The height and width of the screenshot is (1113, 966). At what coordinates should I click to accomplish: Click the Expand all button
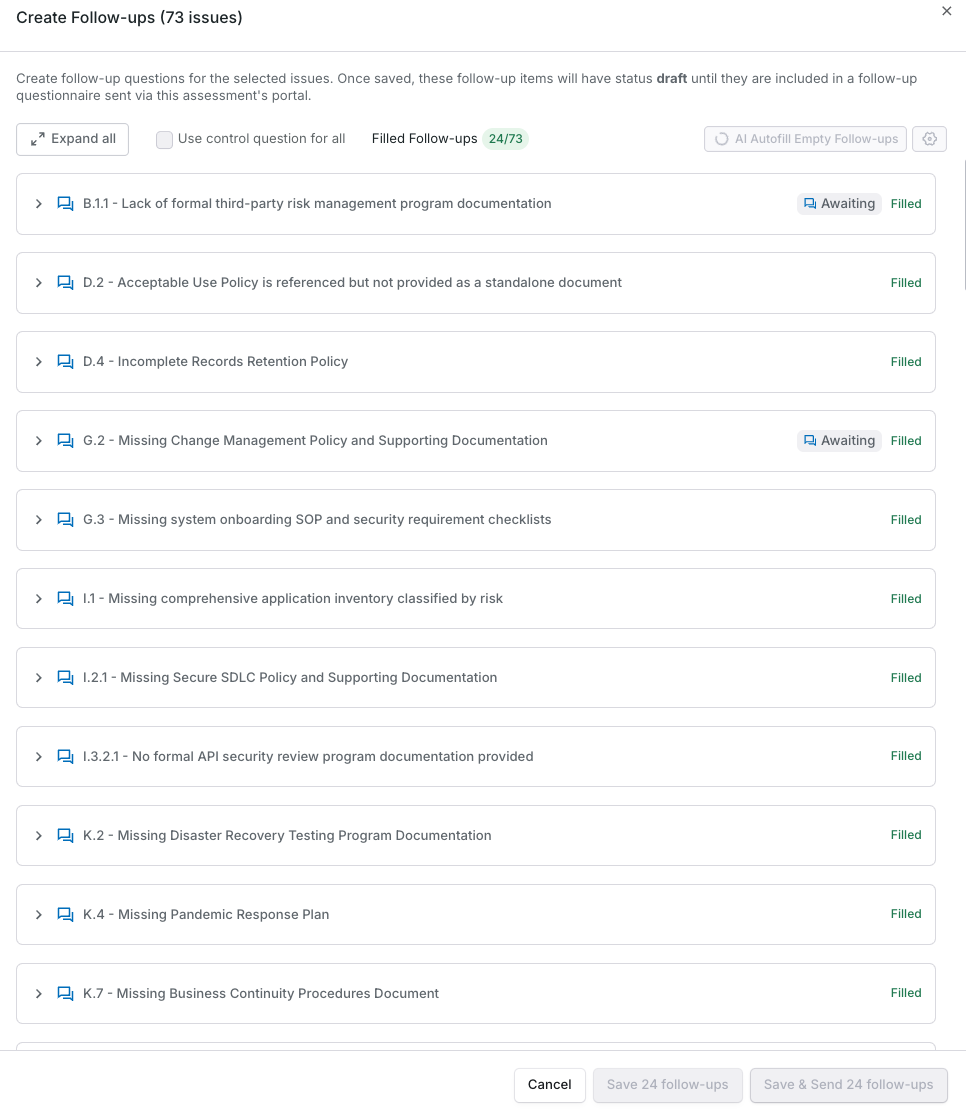point(72,139)
